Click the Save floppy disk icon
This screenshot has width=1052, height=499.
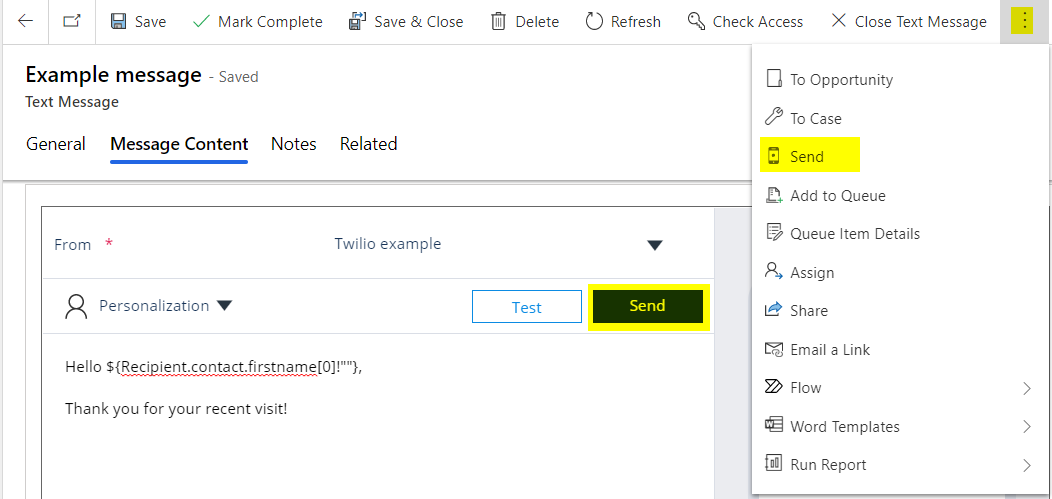[119, 21]
